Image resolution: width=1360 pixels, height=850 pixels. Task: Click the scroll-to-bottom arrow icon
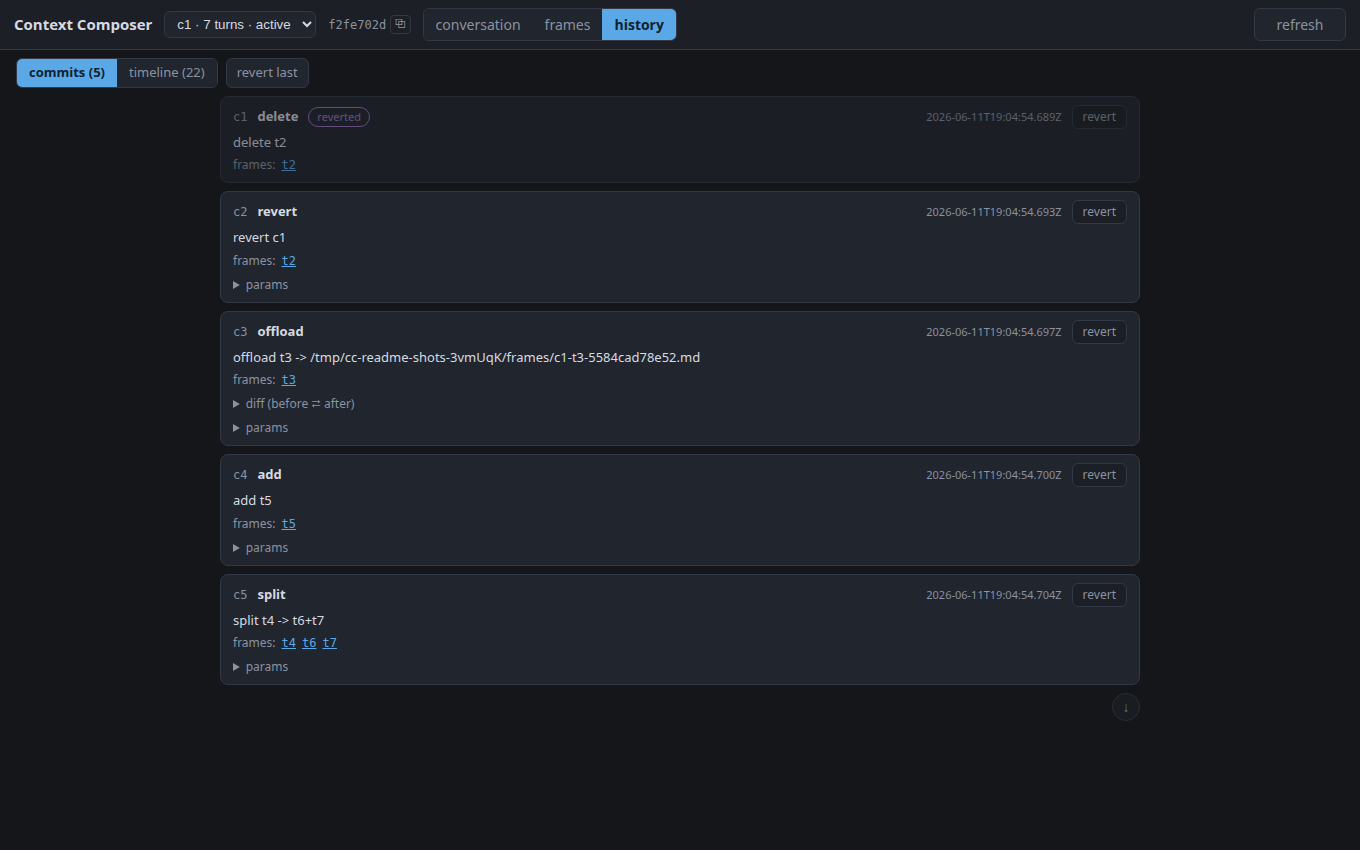point(1126,707)
